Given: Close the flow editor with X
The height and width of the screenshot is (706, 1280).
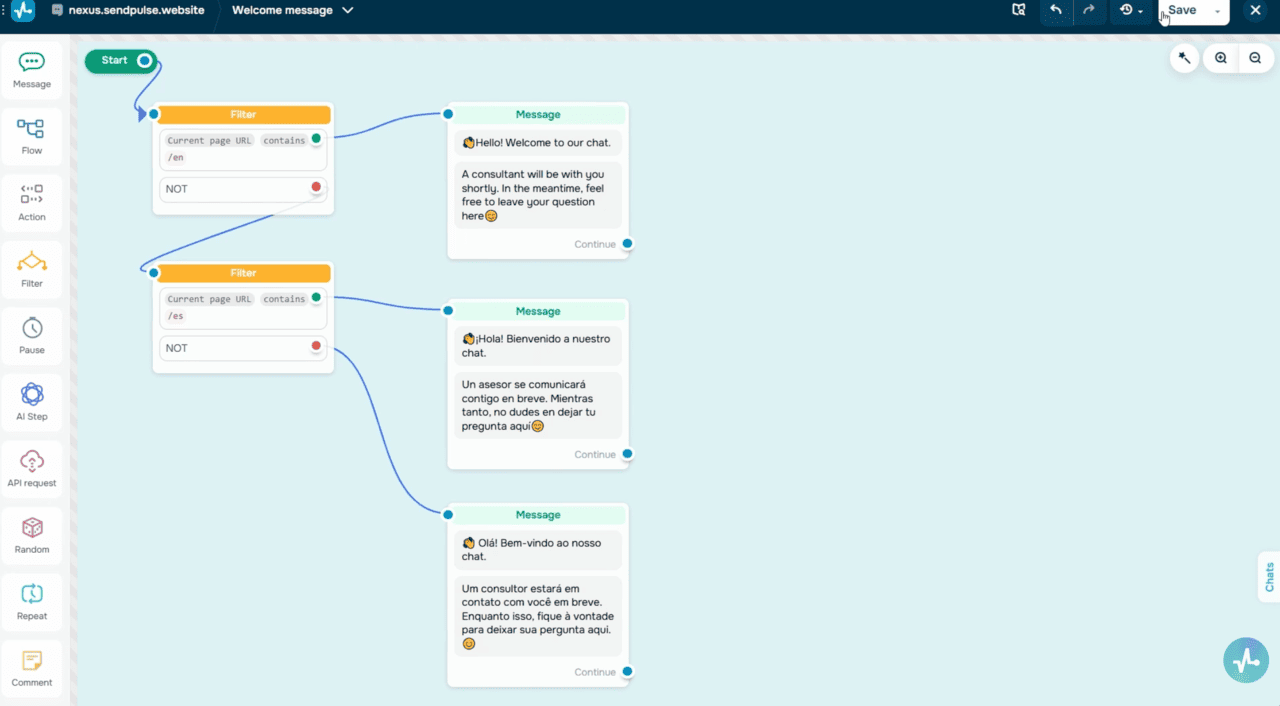Looking at the screenshot, I should click(1255, 10).
